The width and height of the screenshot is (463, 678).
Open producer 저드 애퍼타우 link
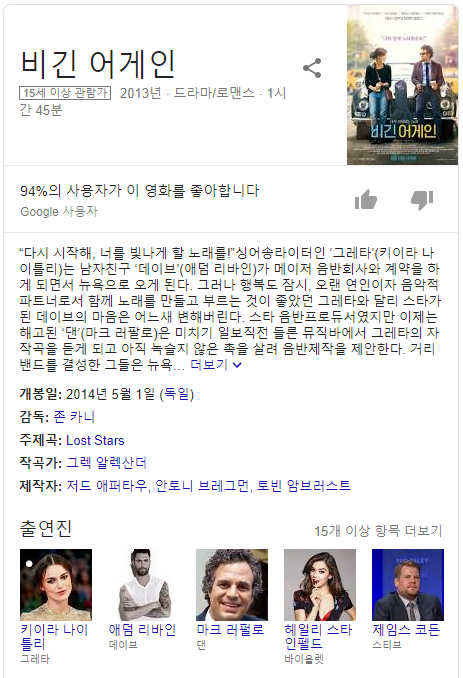107,486
